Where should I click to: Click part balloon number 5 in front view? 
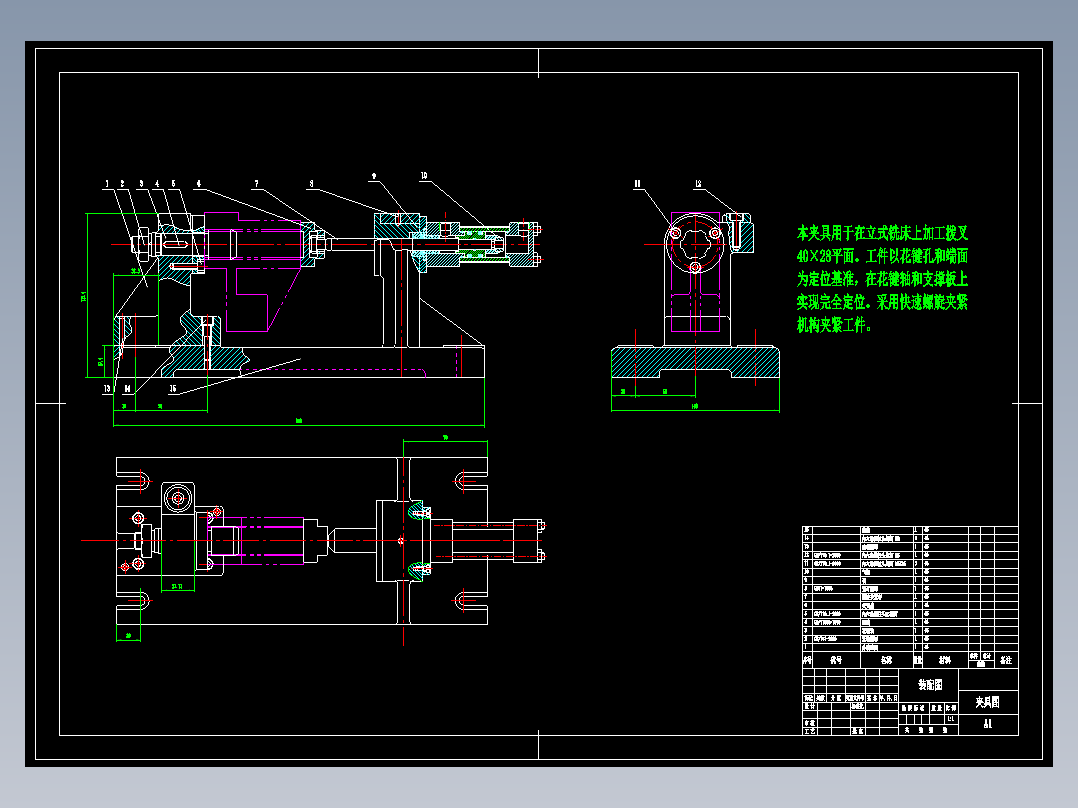point(173,184)
